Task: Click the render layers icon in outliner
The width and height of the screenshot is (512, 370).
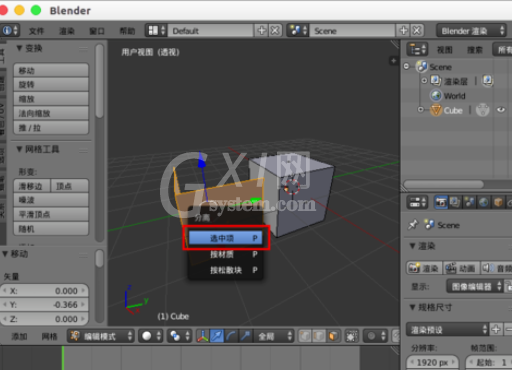Action: pyautogui.click(x=436, y=81)
